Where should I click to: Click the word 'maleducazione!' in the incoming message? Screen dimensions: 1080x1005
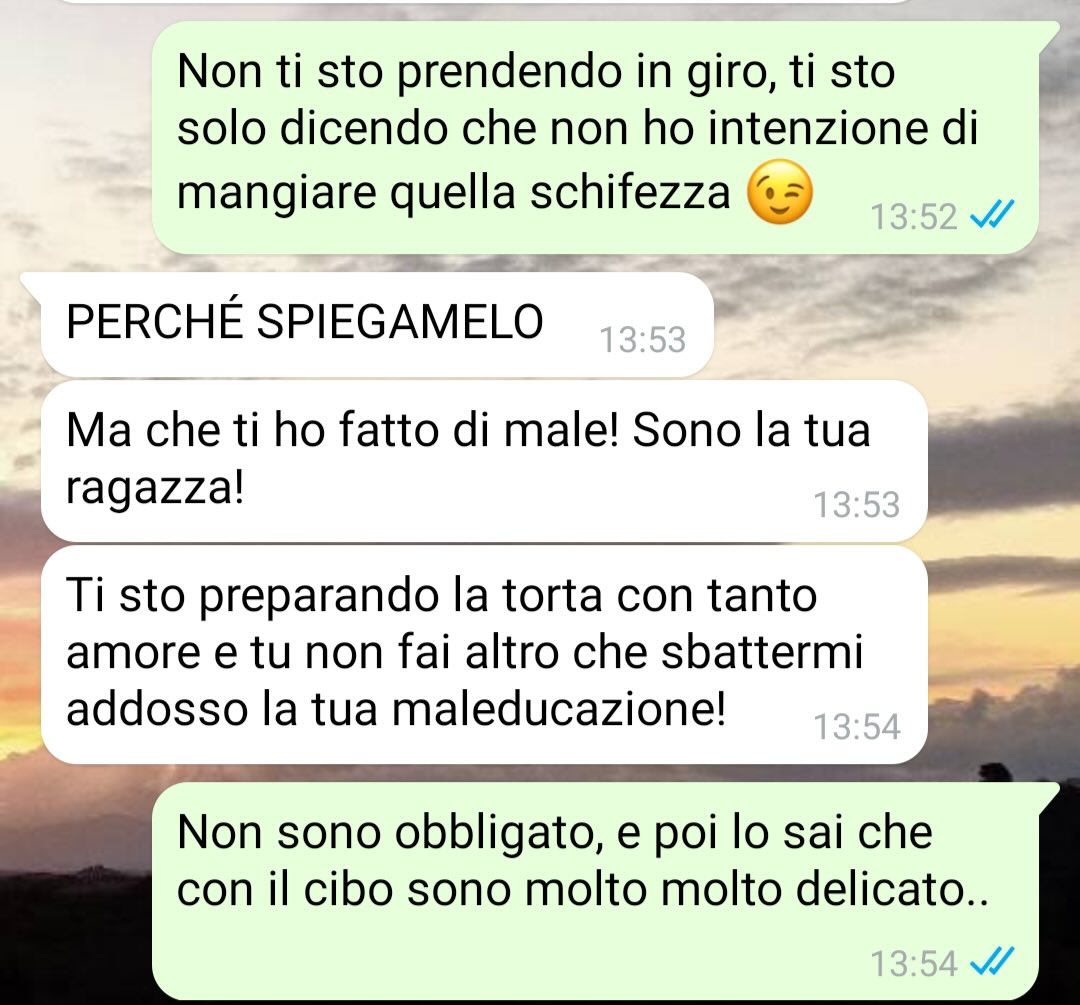[559, 708]
